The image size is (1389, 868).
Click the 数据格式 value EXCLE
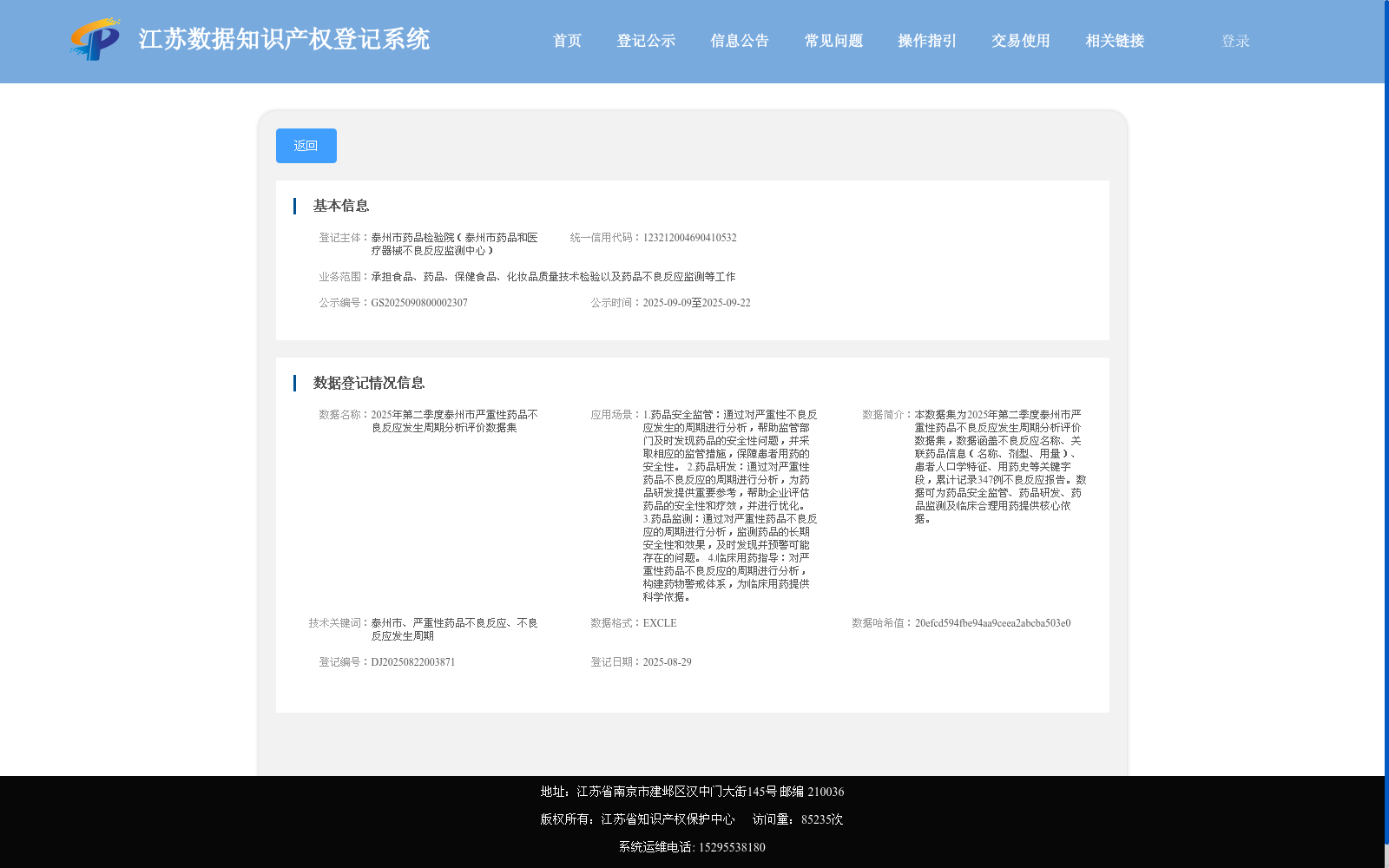660,623
